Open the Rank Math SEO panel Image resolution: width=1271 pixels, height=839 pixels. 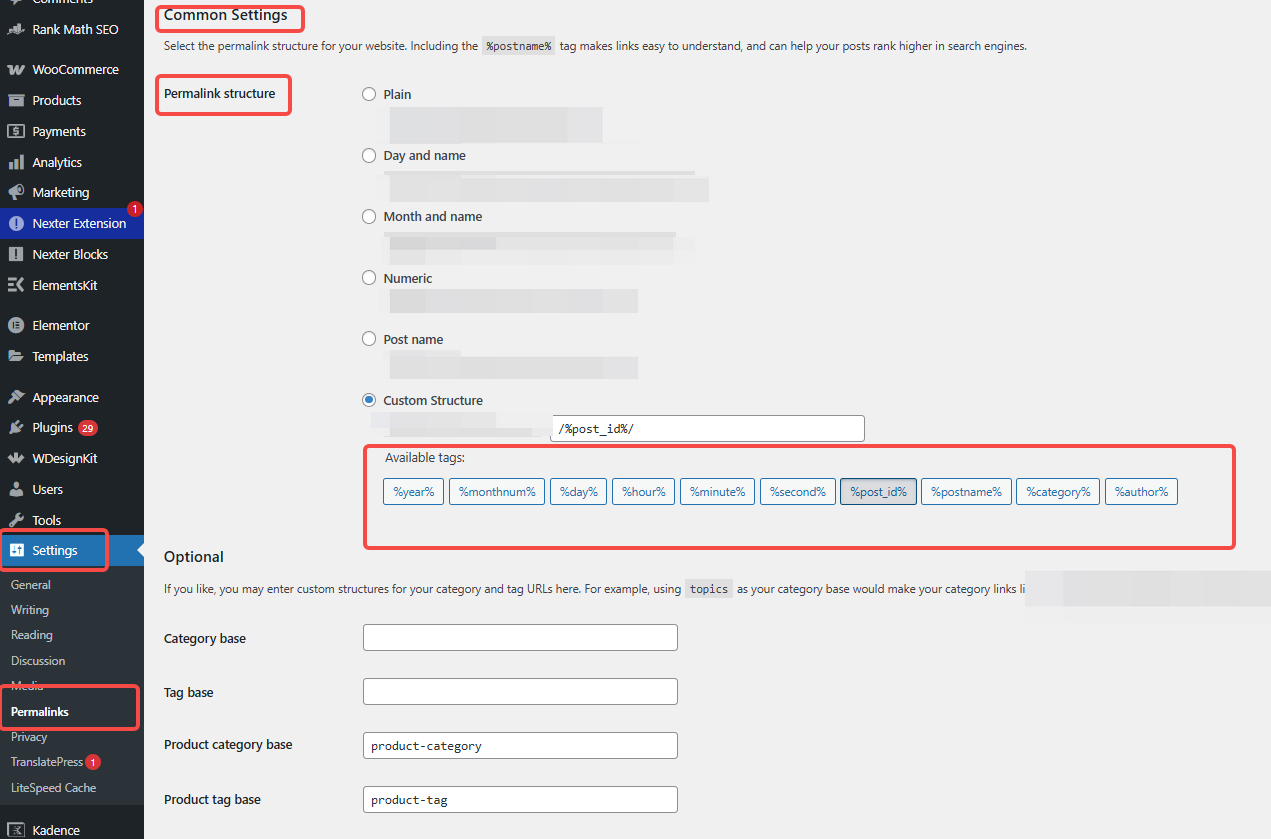[72, 29]
